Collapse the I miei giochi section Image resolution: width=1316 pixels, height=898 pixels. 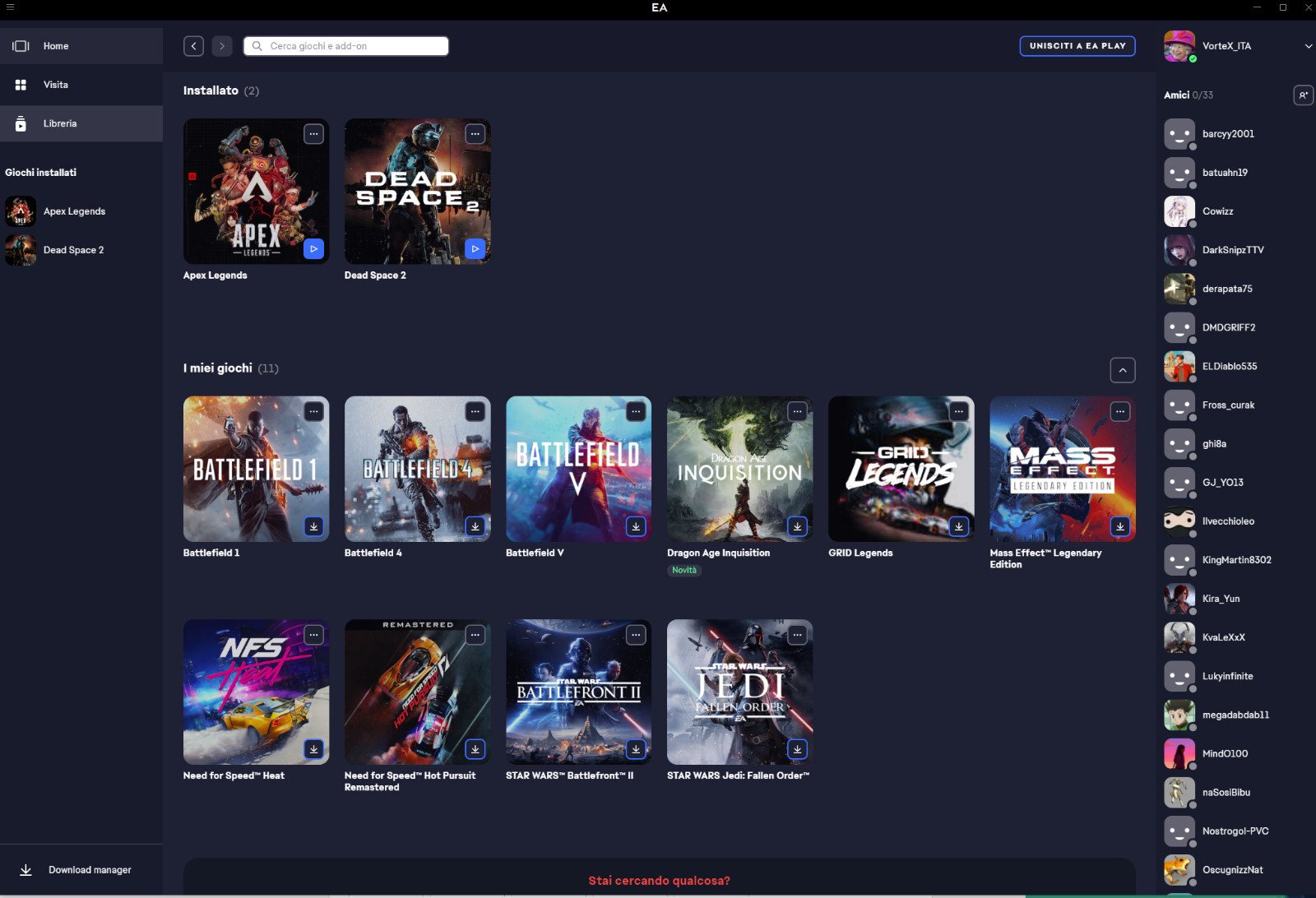pyautogui.click(x=1123, y=370)
